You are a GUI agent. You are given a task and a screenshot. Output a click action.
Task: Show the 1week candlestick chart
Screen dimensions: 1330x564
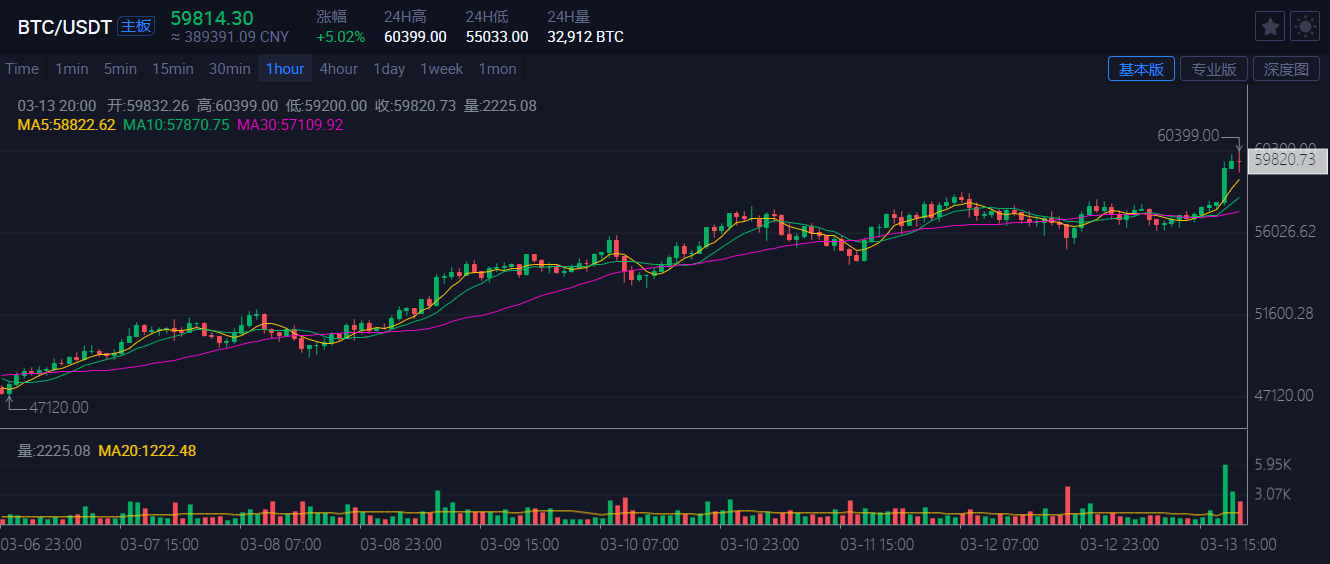[x=441, y=69]
